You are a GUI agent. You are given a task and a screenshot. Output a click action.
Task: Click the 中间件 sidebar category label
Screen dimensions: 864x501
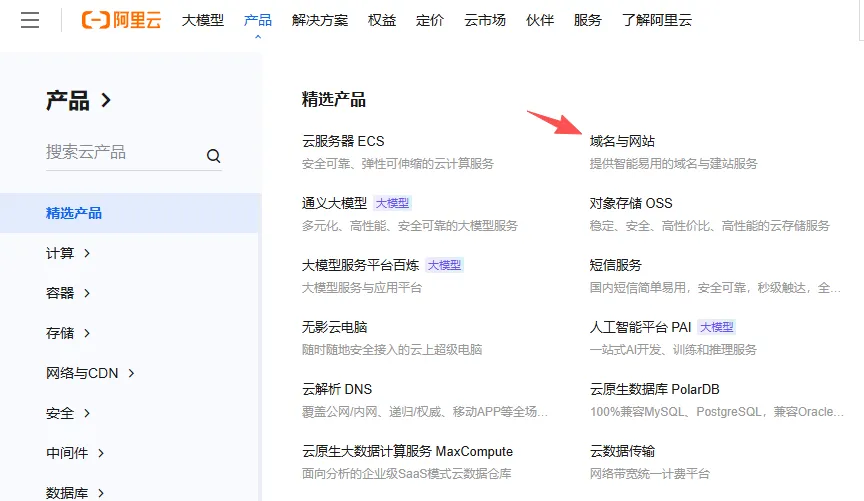(x=67, y=453)
